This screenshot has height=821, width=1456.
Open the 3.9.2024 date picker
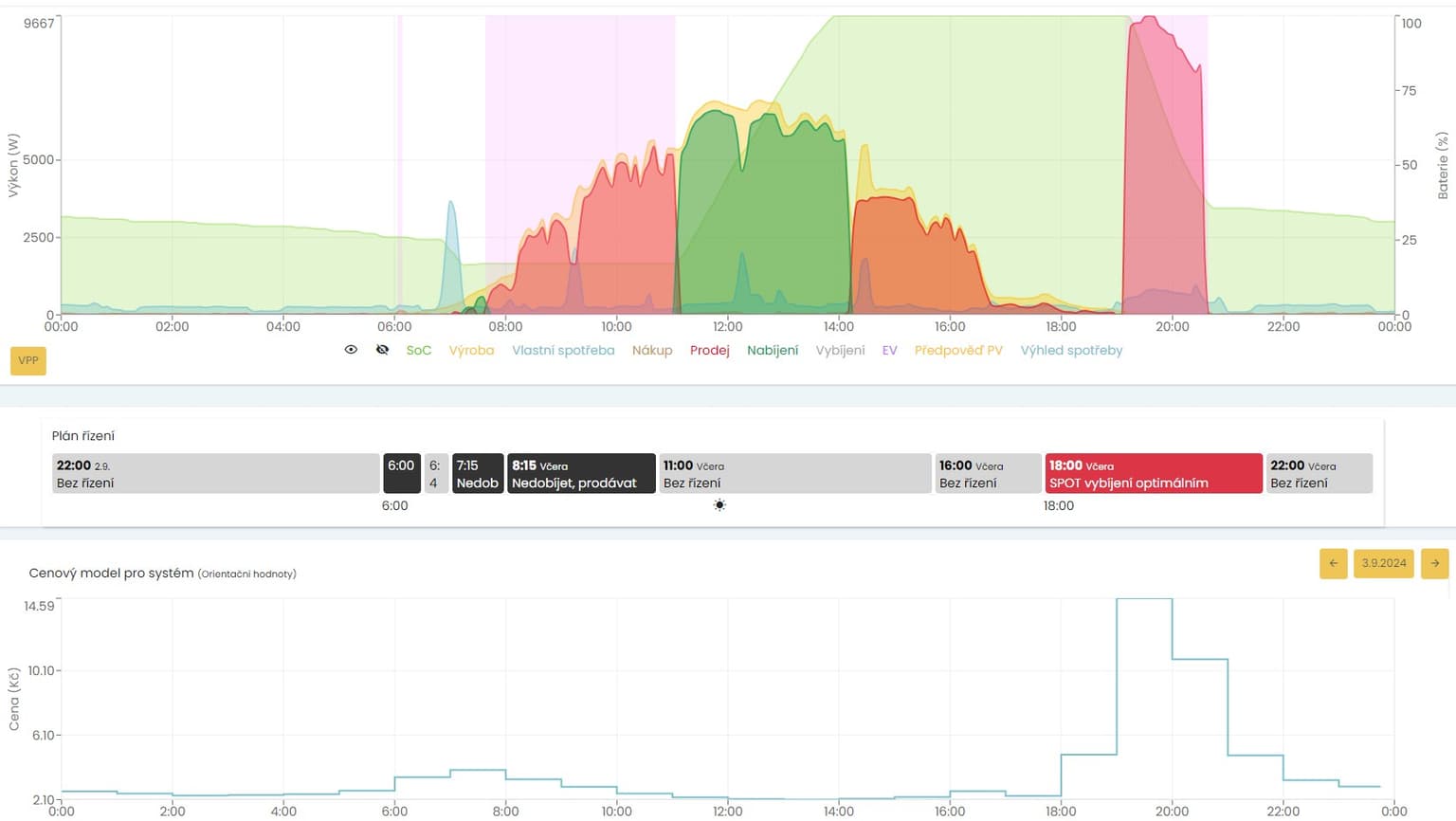coord(1383,563)
